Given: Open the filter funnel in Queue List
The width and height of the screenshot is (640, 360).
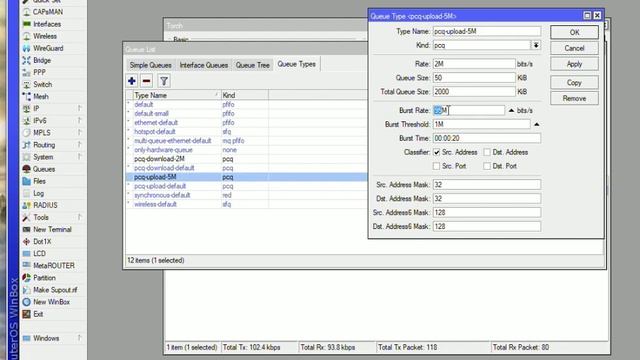Looking at the screenshot, I should point(164,81).
